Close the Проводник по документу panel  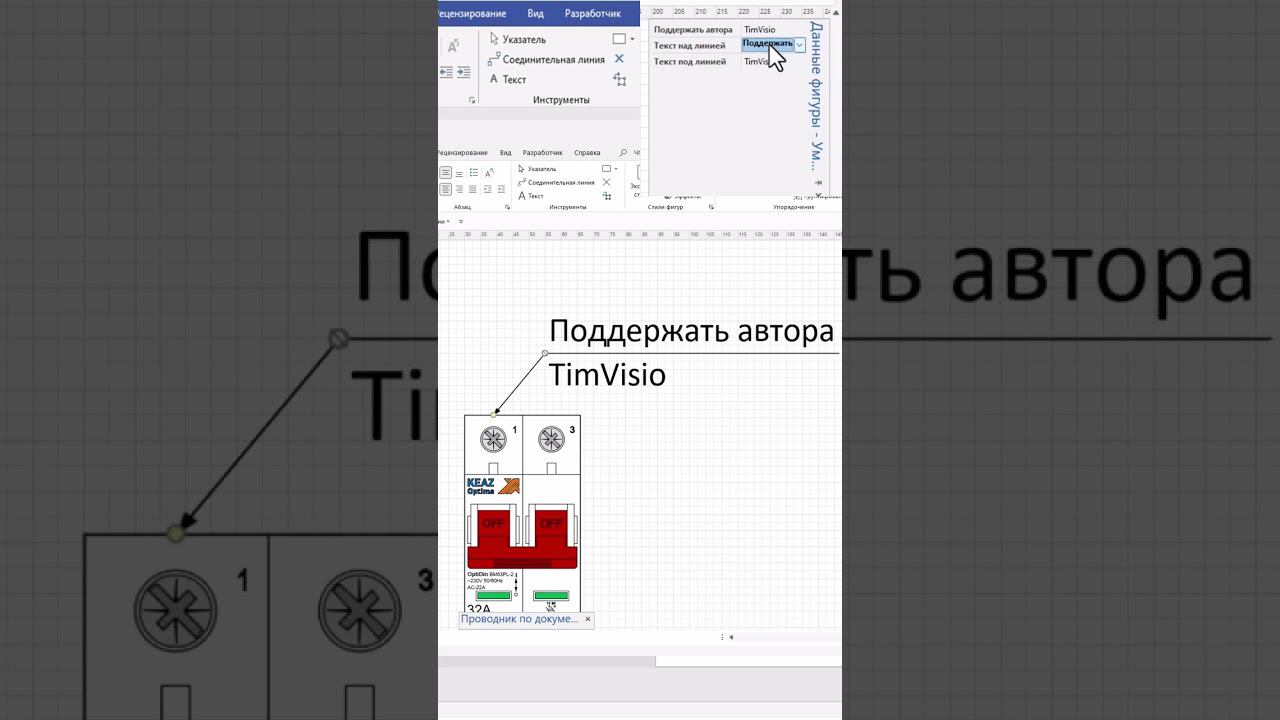587,619
